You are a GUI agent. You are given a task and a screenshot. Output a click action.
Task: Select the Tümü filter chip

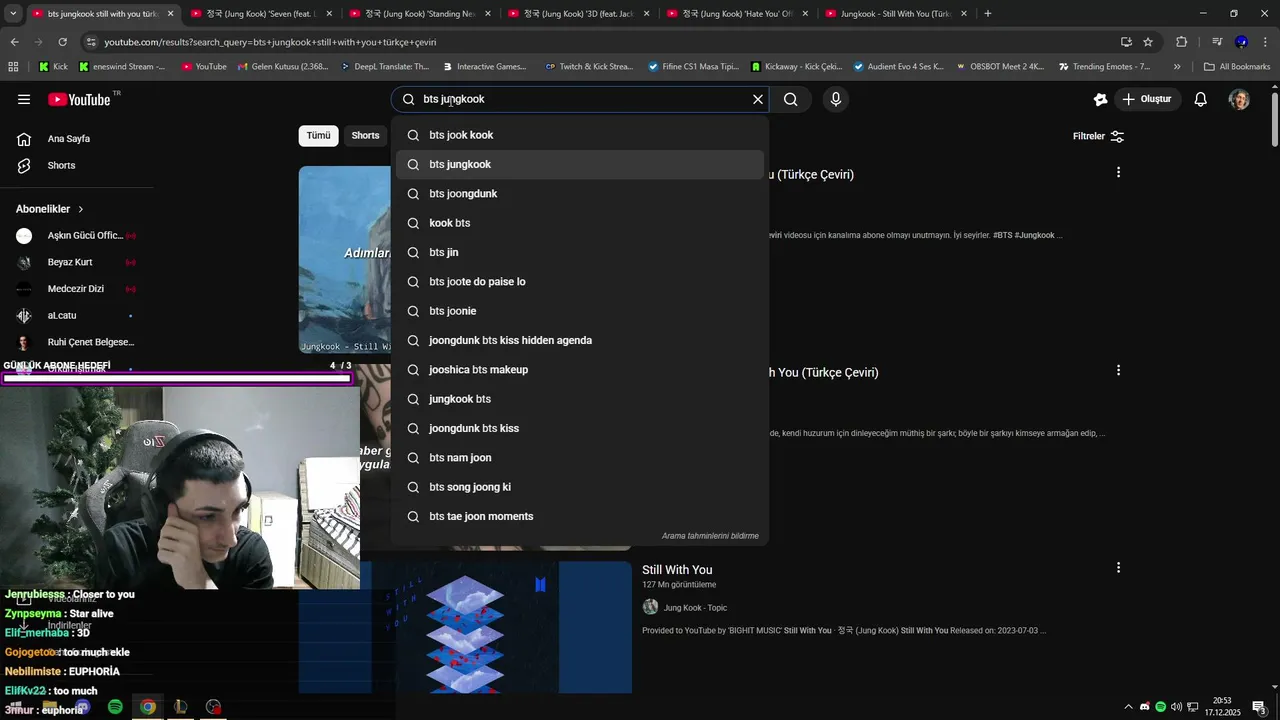click(x=318, y=135)
